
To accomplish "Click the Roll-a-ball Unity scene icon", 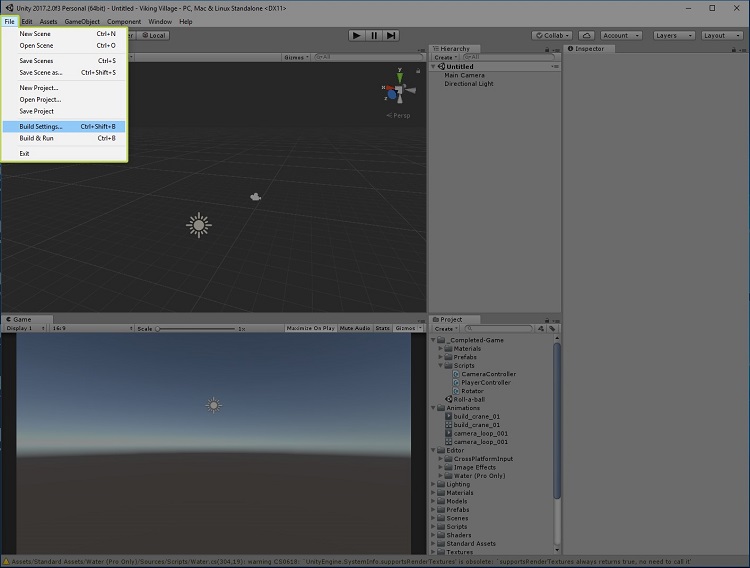I will 449,399.
